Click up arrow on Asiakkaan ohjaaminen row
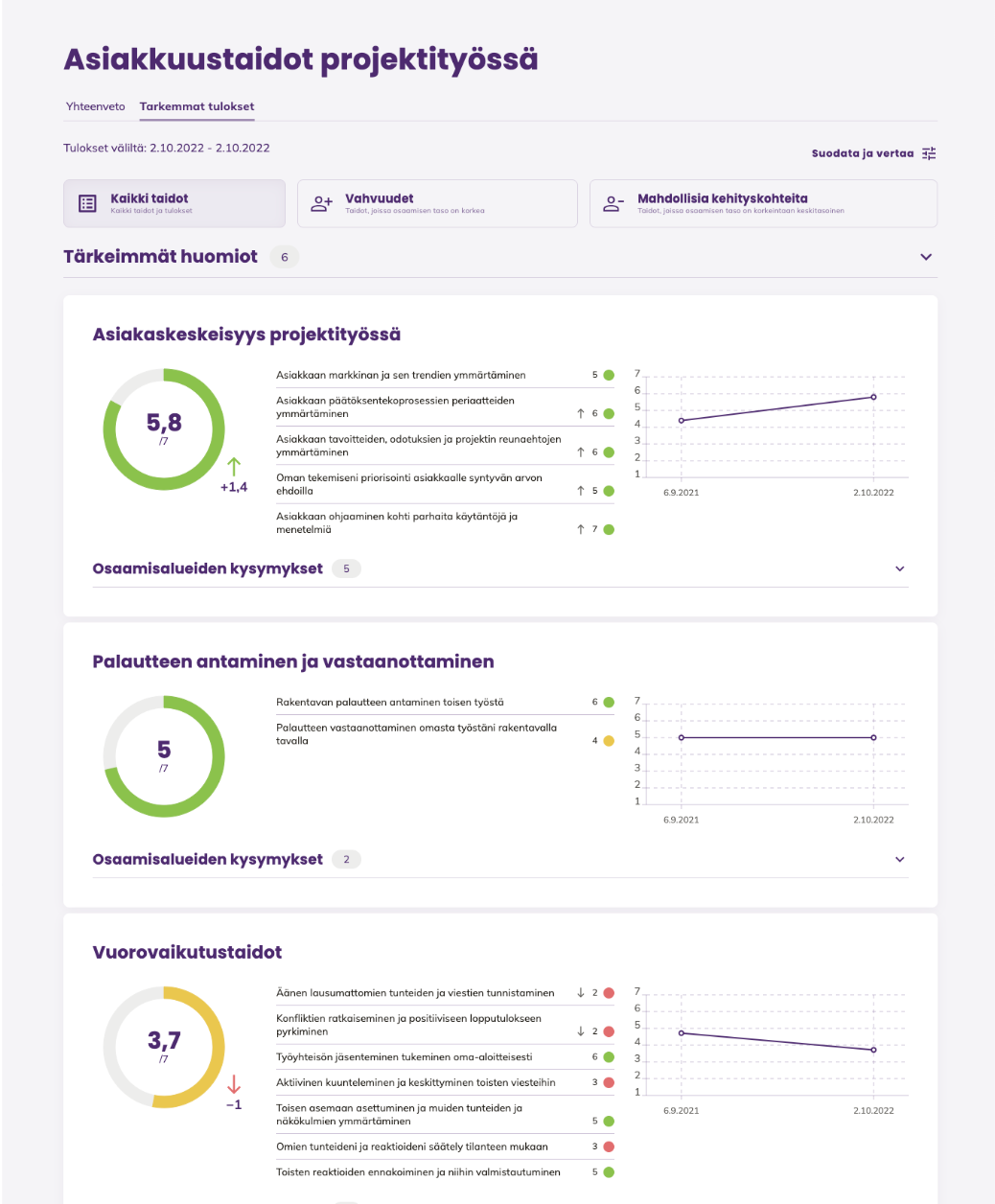 pos(581,529)
